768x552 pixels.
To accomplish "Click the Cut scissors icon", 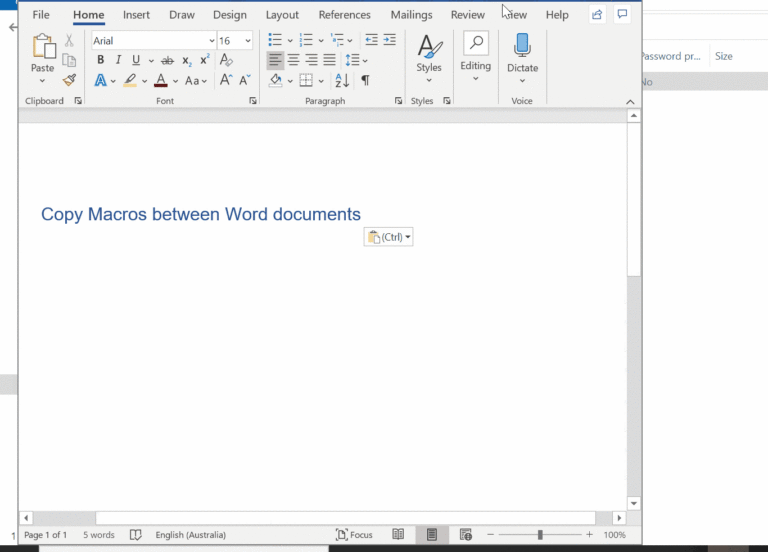I will 69,41.
